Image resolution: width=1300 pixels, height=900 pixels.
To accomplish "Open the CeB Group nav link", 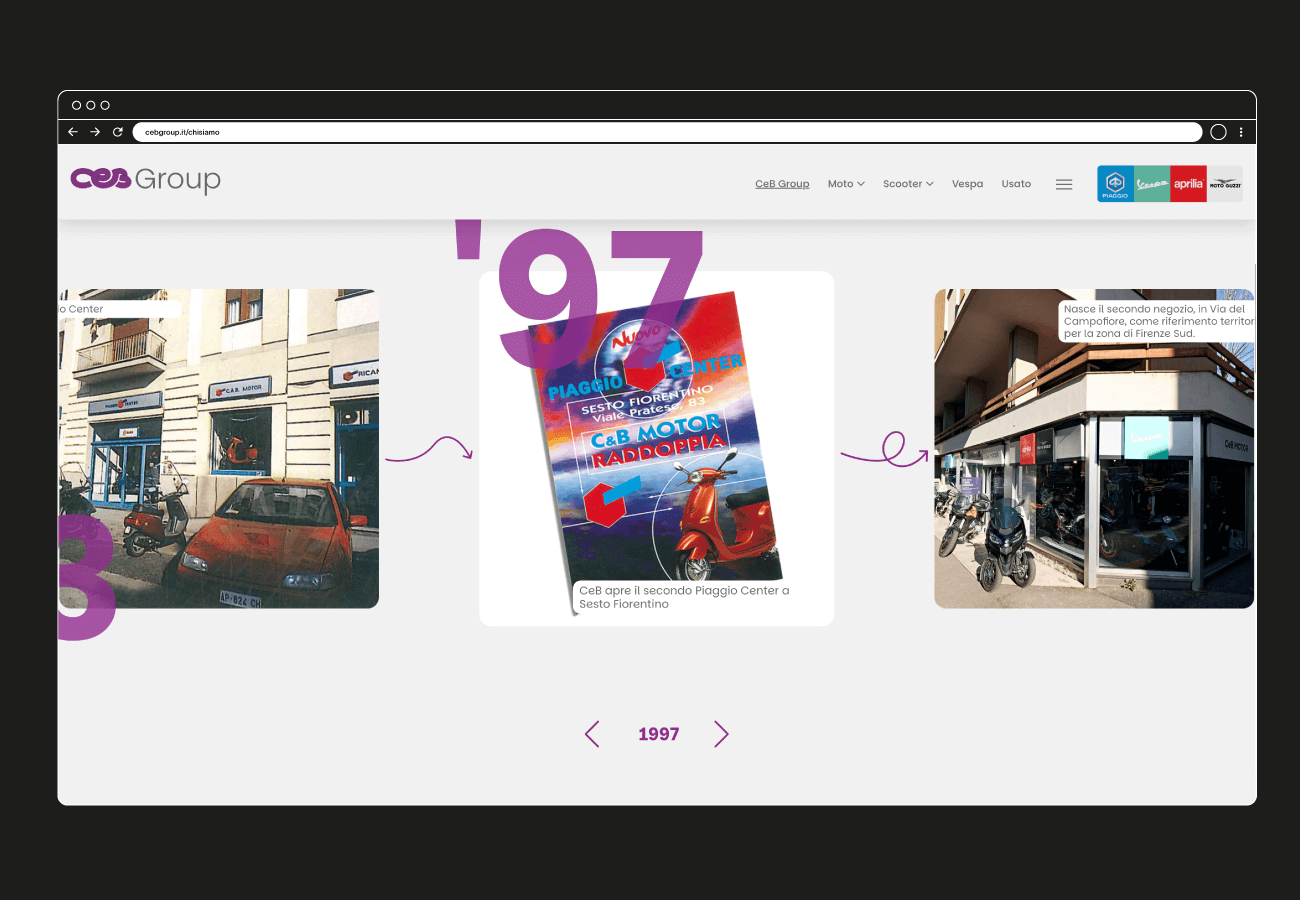I will [782, 184].
